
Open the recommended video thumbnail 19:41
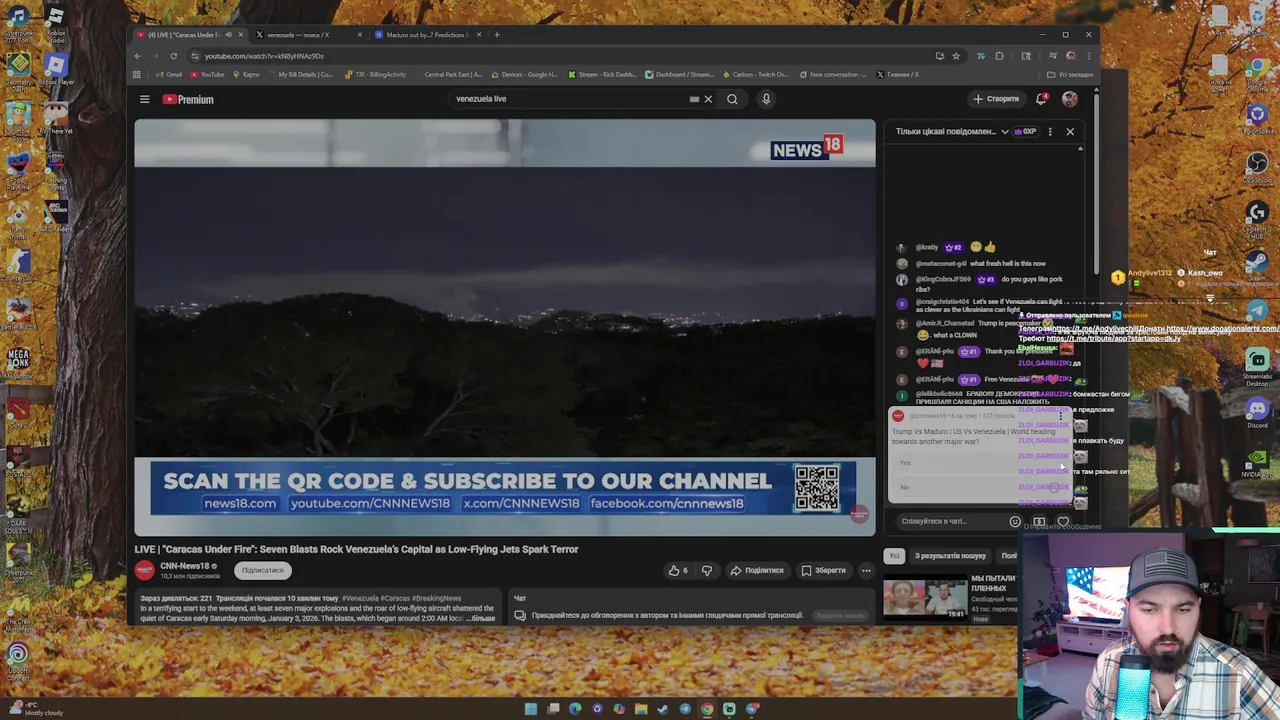925,598
